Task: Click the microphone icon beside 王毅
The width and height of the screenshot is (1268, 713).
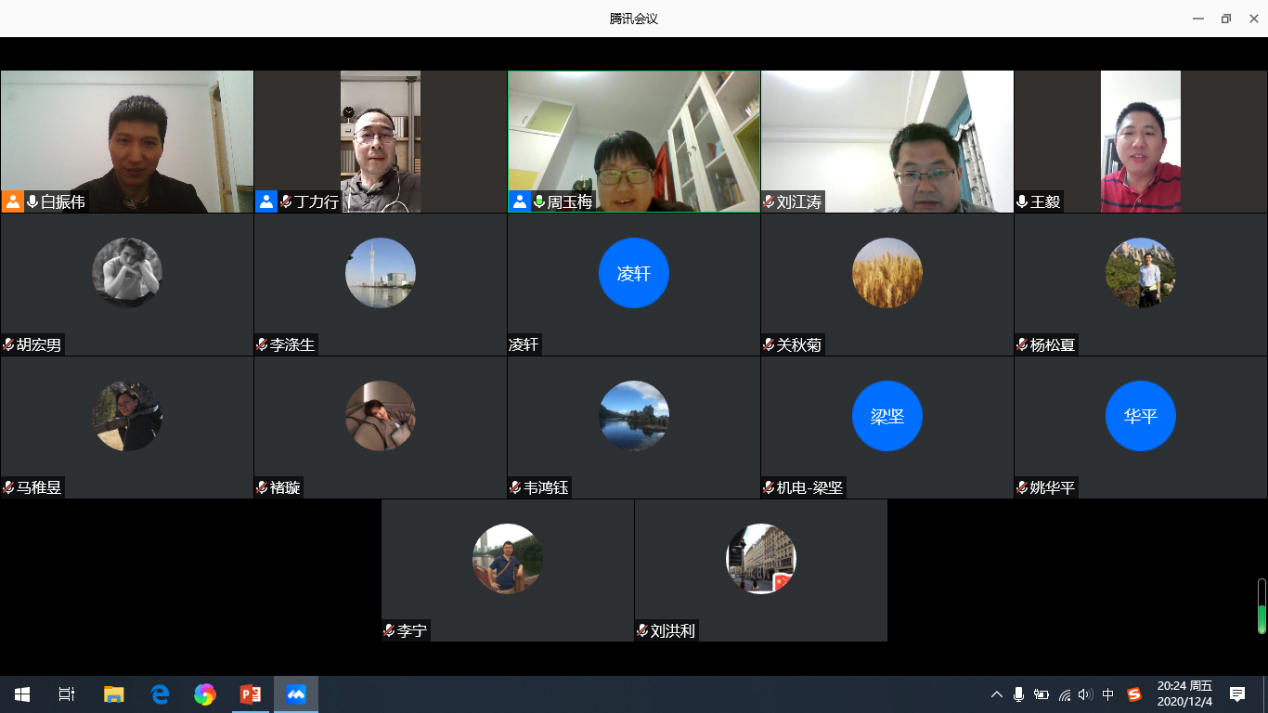Action: click(1022, 202)
